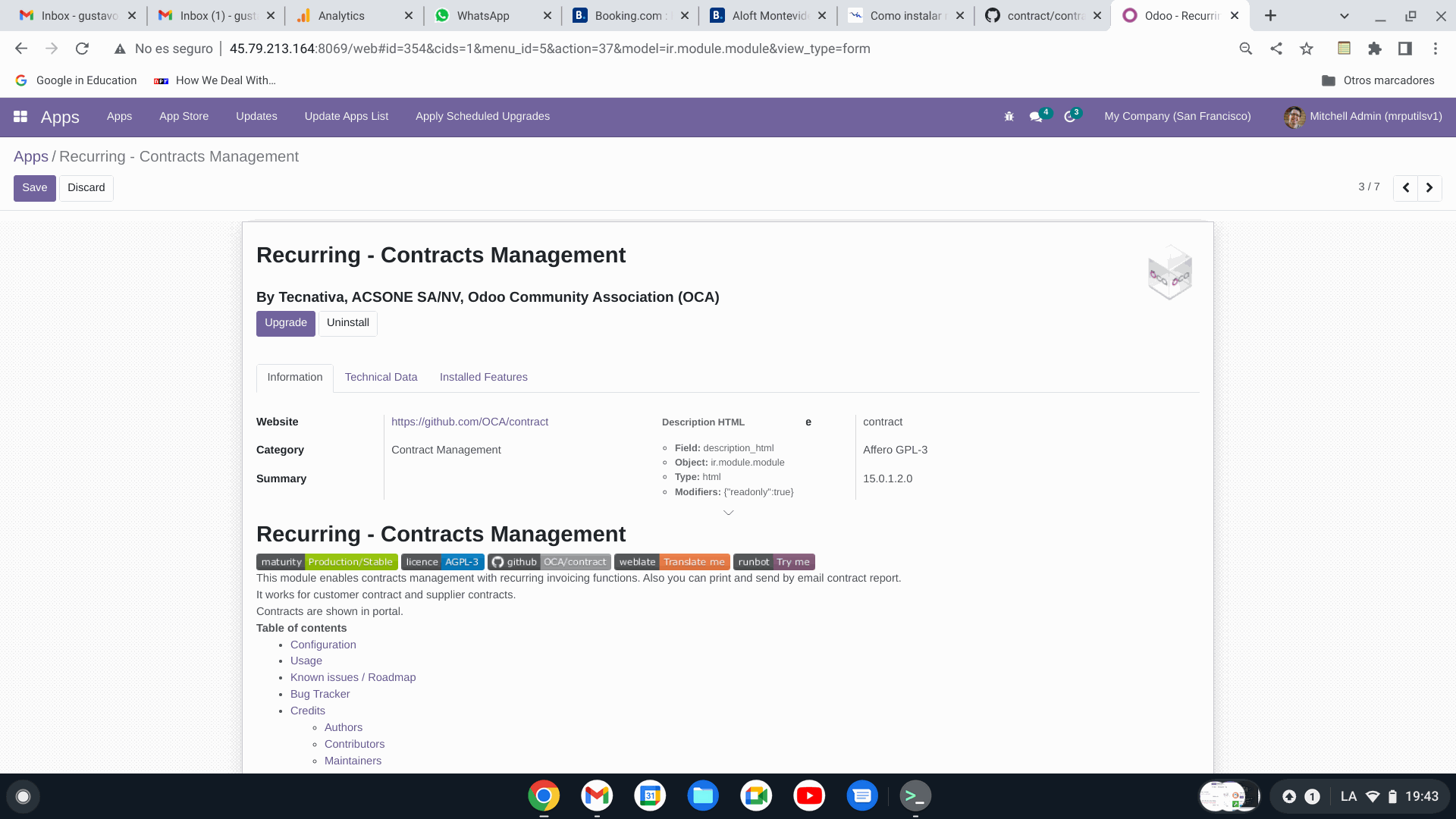Open Terminal from the shelf
The image size is (1456, 819).
click(915, 795)
